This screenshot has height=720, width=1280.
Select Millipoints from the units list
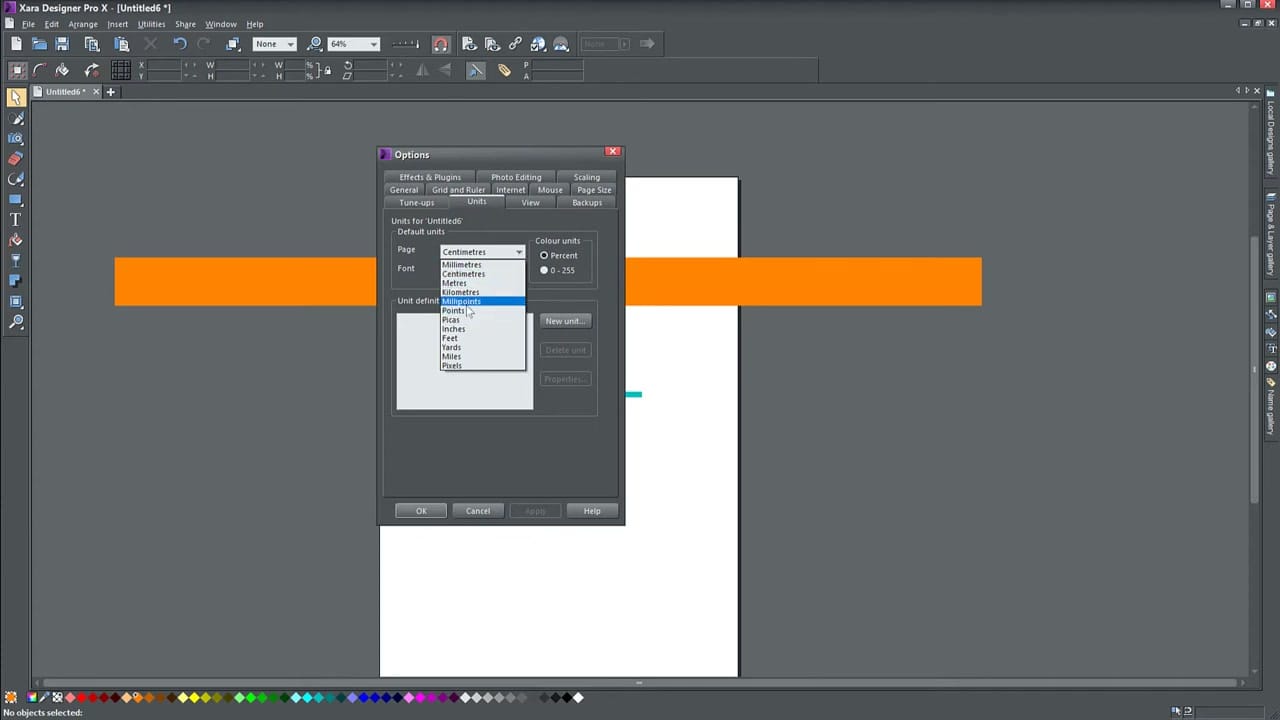pyautogui.click(x=461, y=301)
